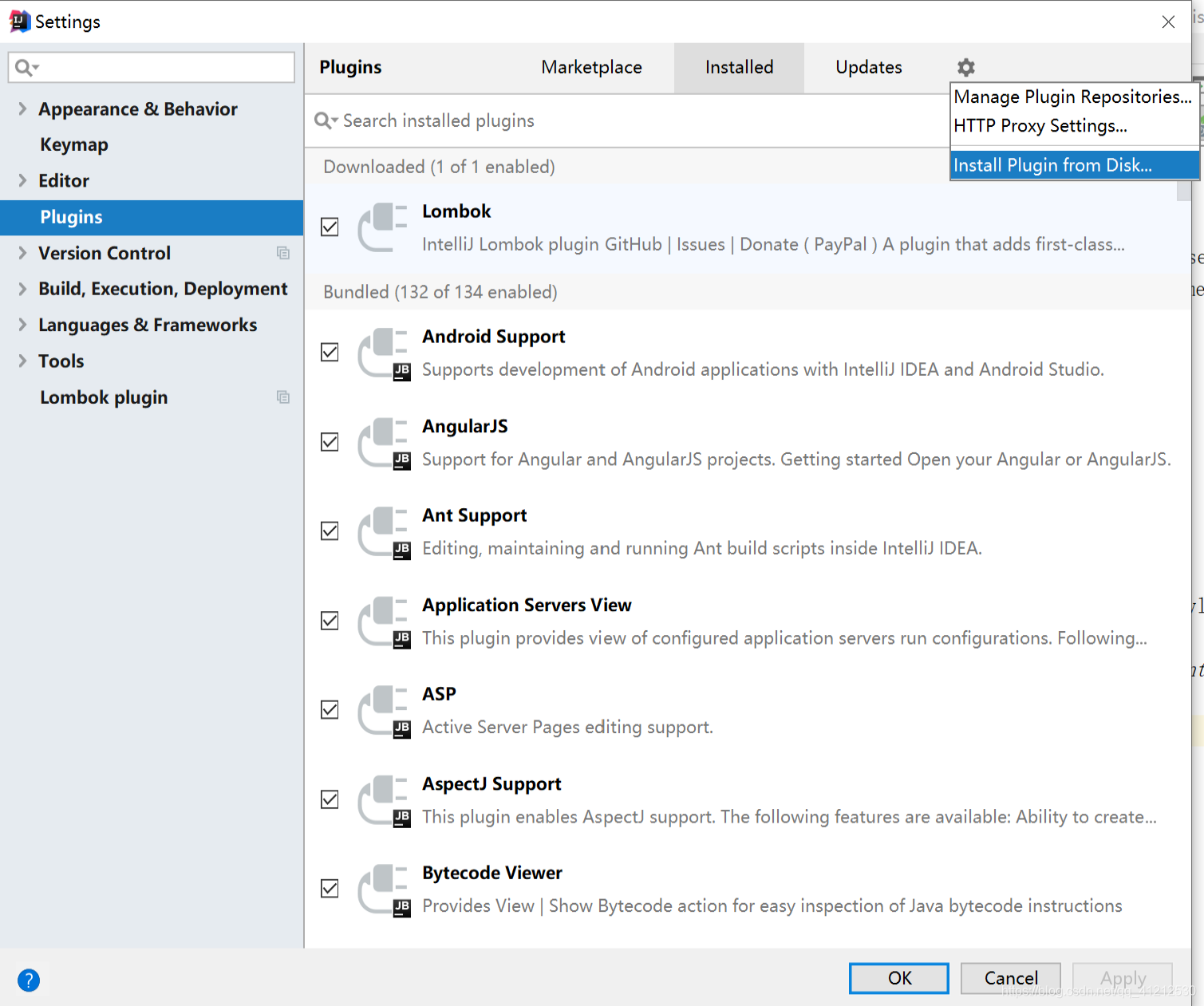The width and height of the screenshot is (1204, 1006).
Task: Uncheck the Android Support plugin
Action: [330, 352]
